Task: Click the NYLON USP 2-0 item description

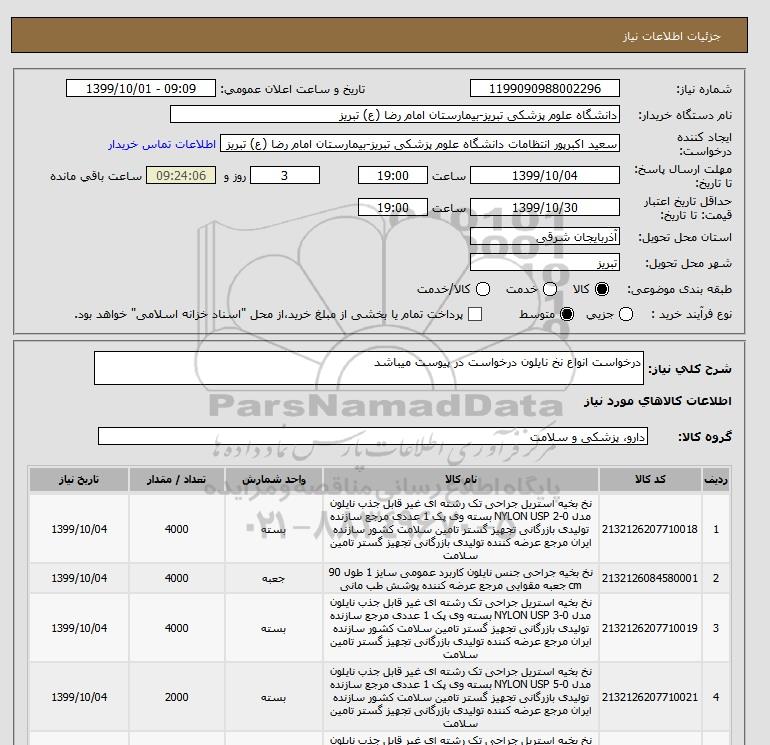Action: point(461,529)
